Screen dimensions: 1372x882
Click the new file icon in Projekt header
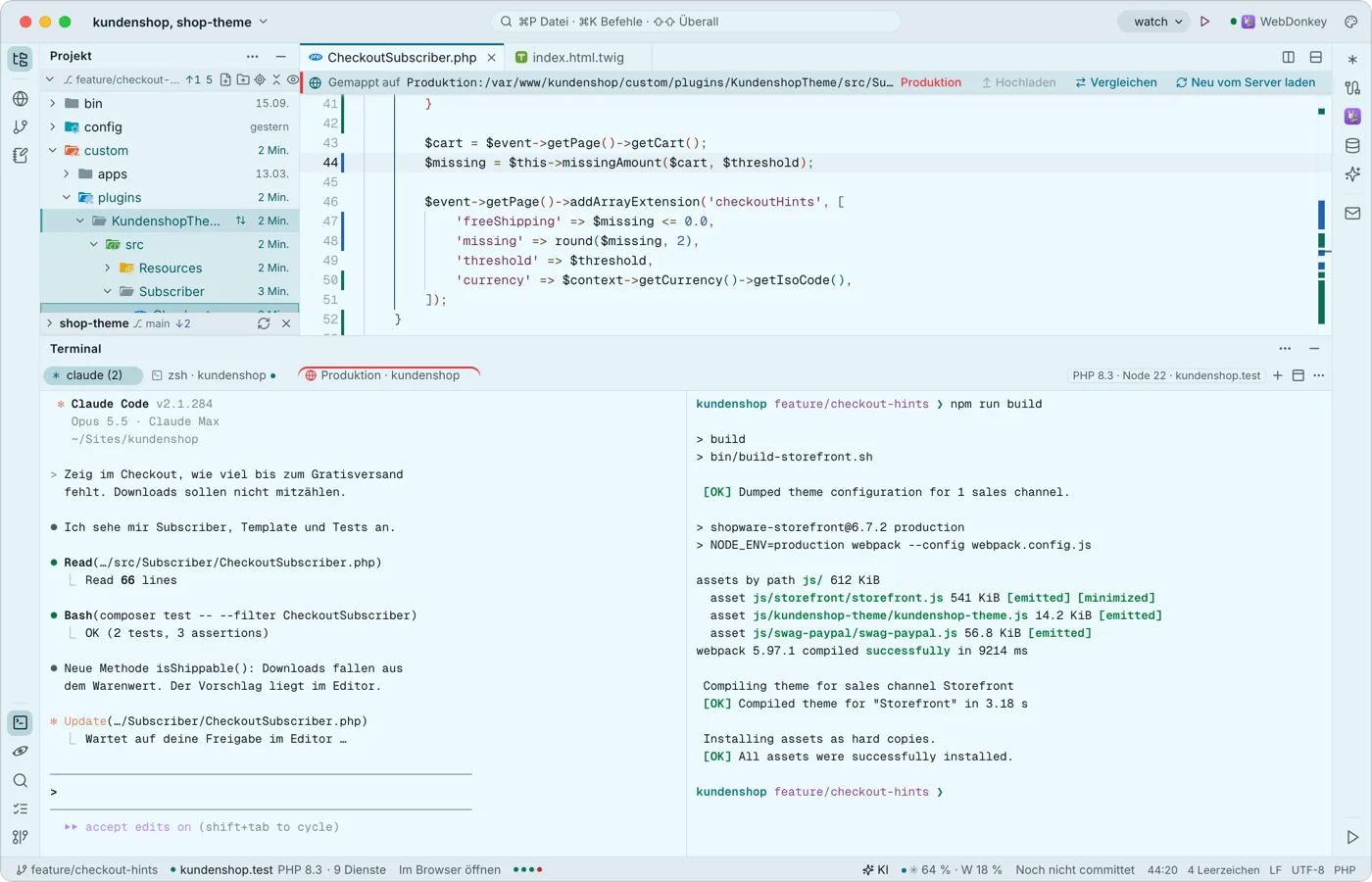226,79
